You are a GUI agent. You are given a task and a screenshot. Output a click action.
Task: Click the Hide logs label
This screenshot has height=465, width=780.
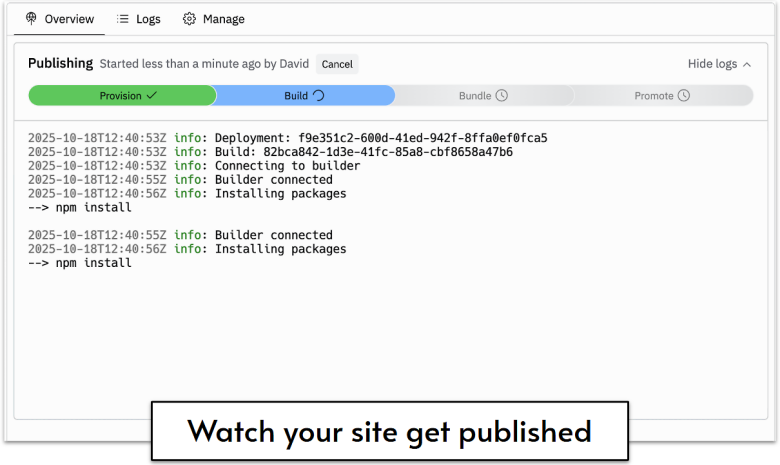click(x=712, y=64)
